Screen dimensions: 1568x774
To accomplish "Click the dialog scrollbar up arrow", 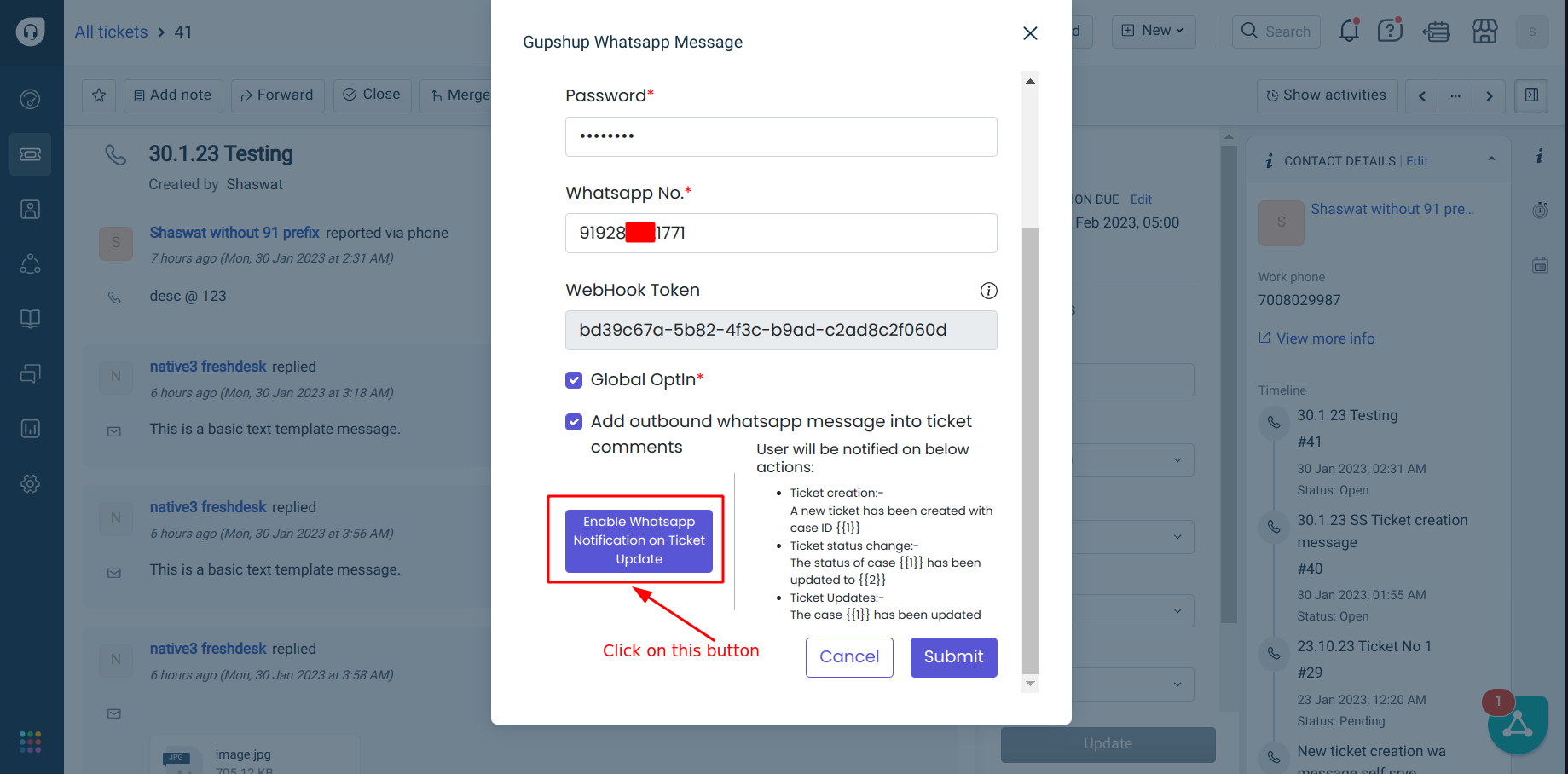I will tap(1030, 81).
